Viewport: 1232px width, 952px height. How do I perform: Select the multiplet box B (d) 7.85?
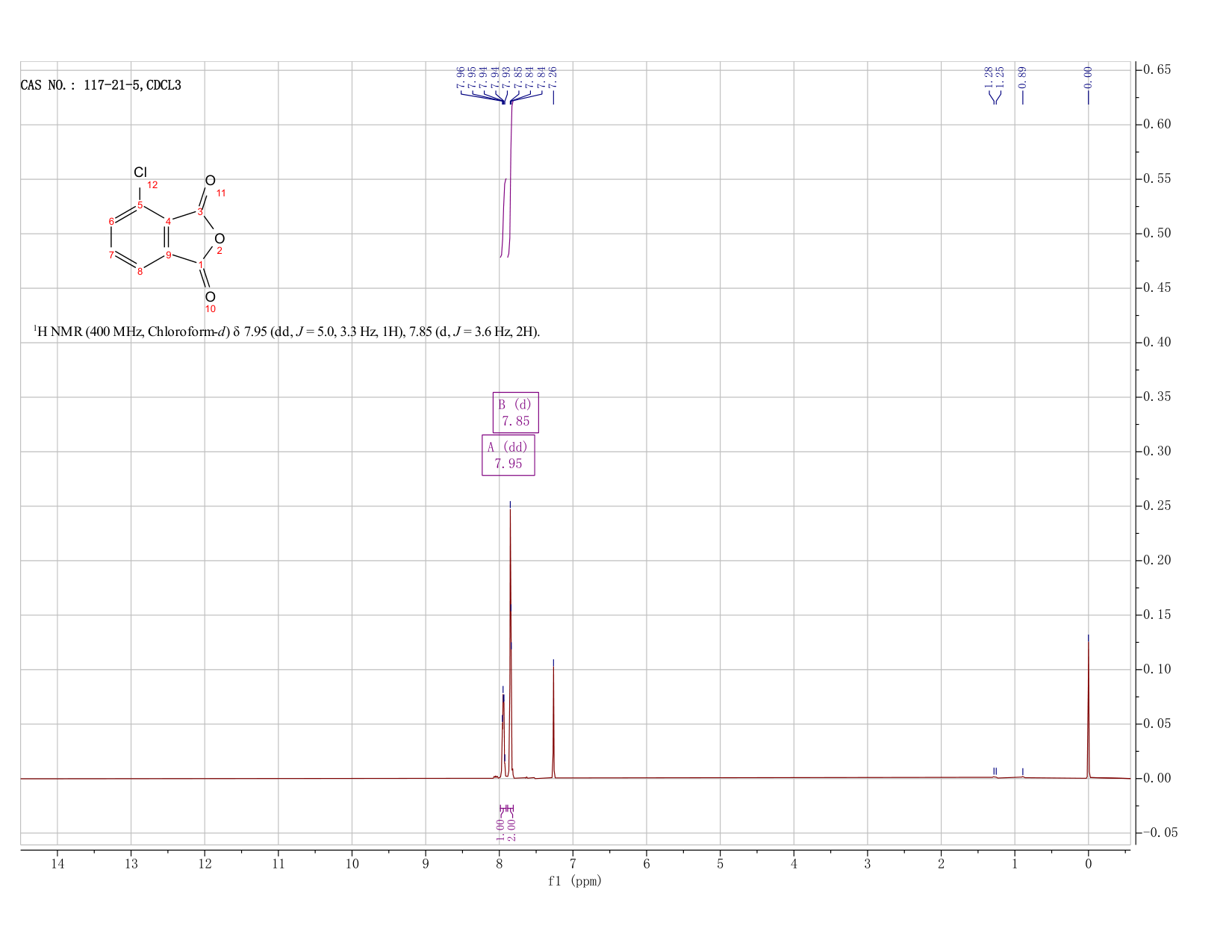(x=515, y=413)
